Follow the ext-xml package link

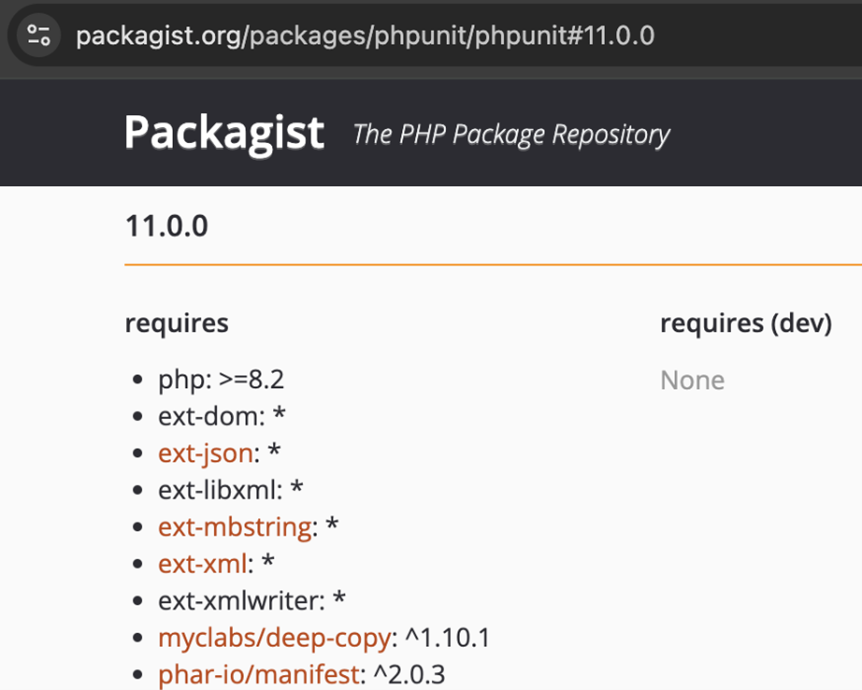tap(203, 564)
